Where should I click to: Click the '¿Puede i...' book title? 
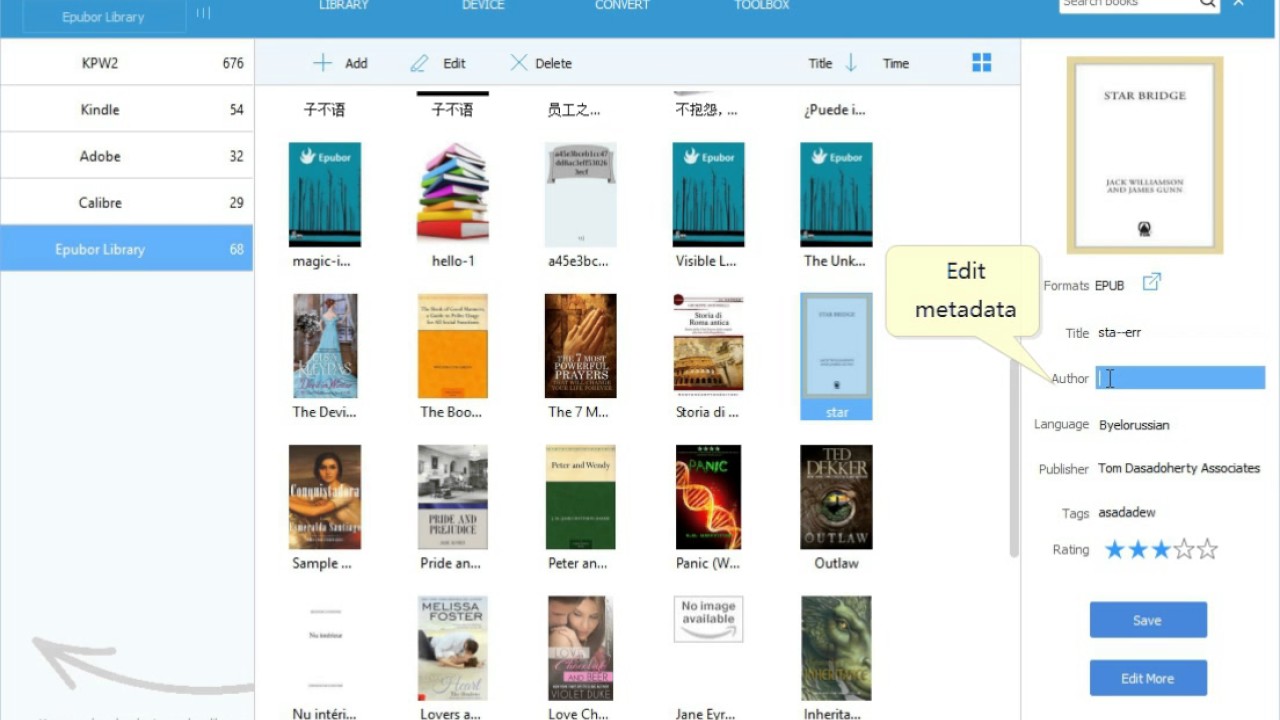point(835,110)
